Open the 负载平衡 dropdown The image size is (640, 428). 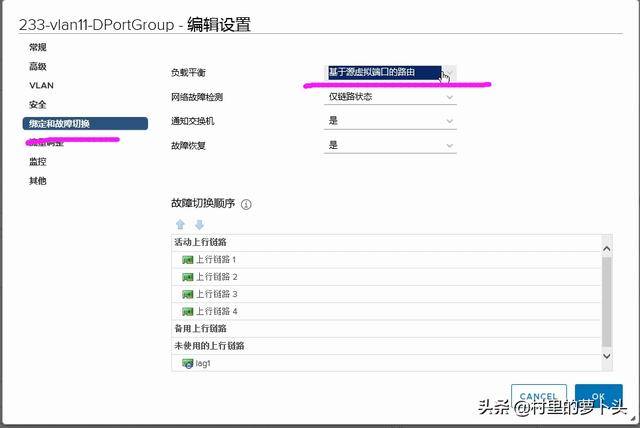(391, 73)
